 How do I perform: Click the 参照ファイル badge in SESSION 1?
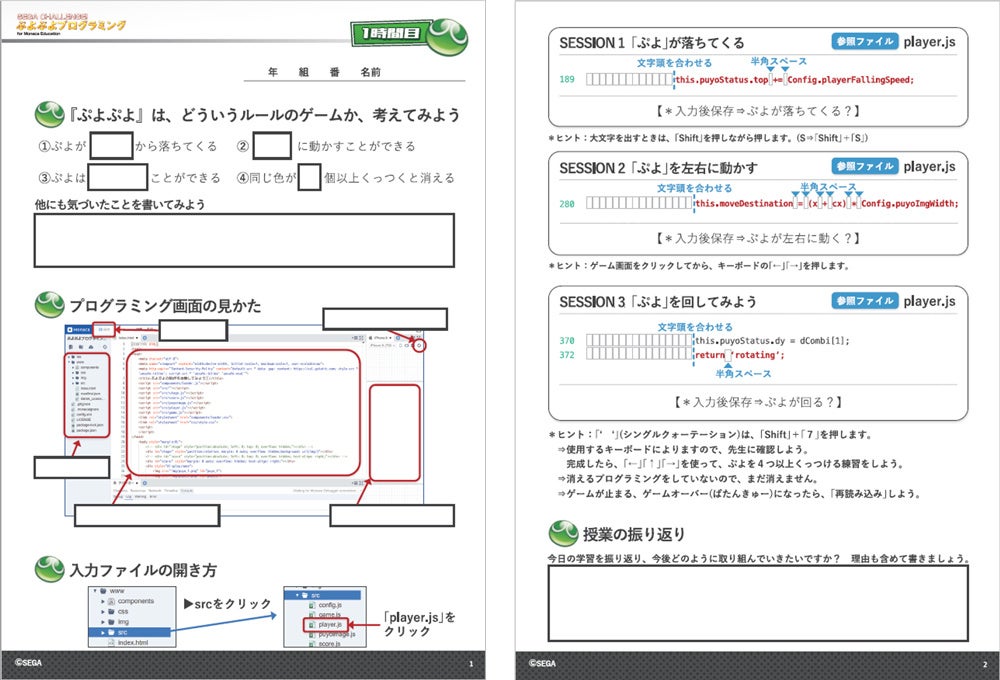coord(865,41)
